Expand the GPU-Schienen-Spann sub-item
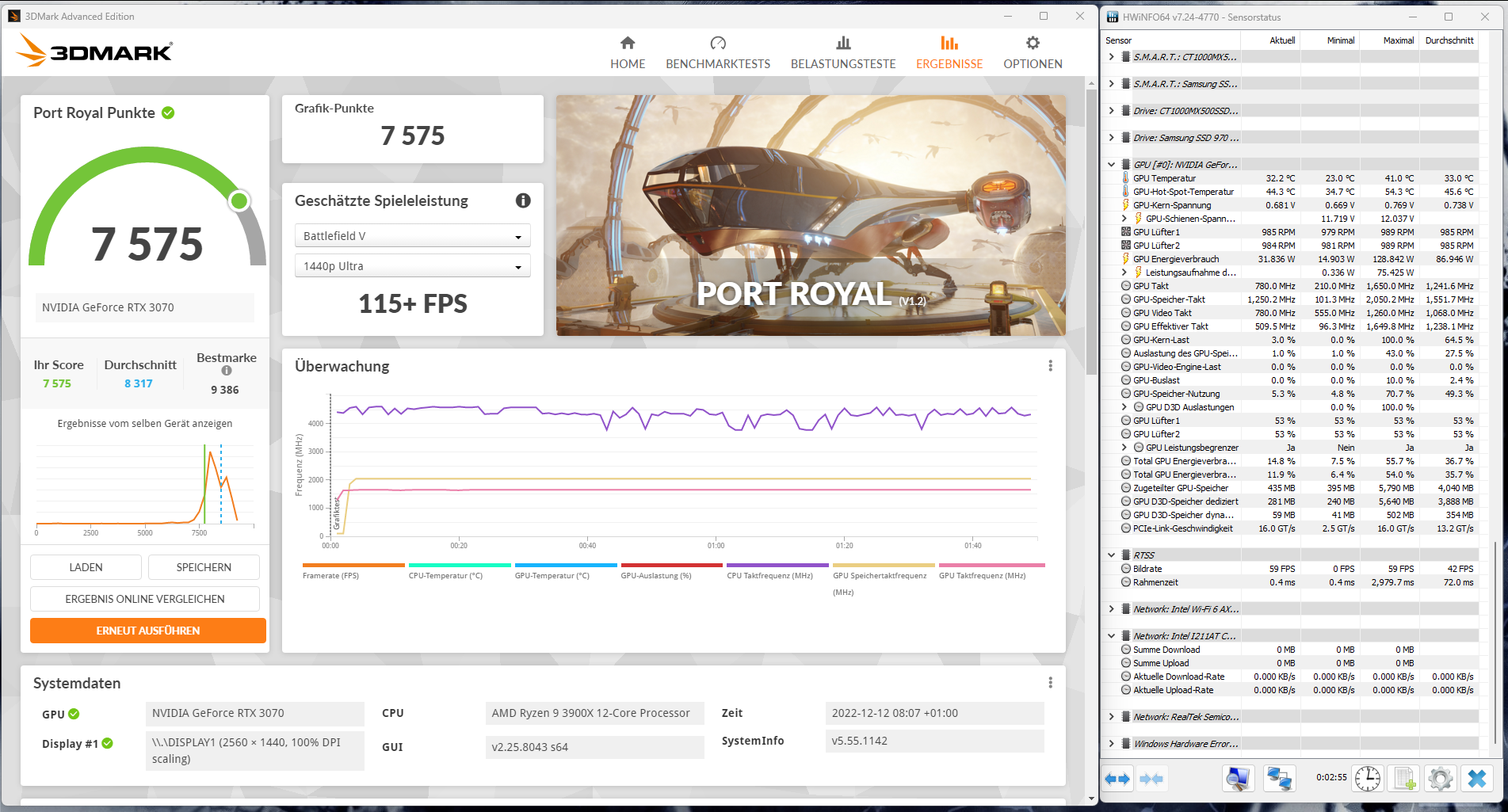The height and width of the screenshot is (812, 1508). pyautogui.click(x=1124, y=219)
